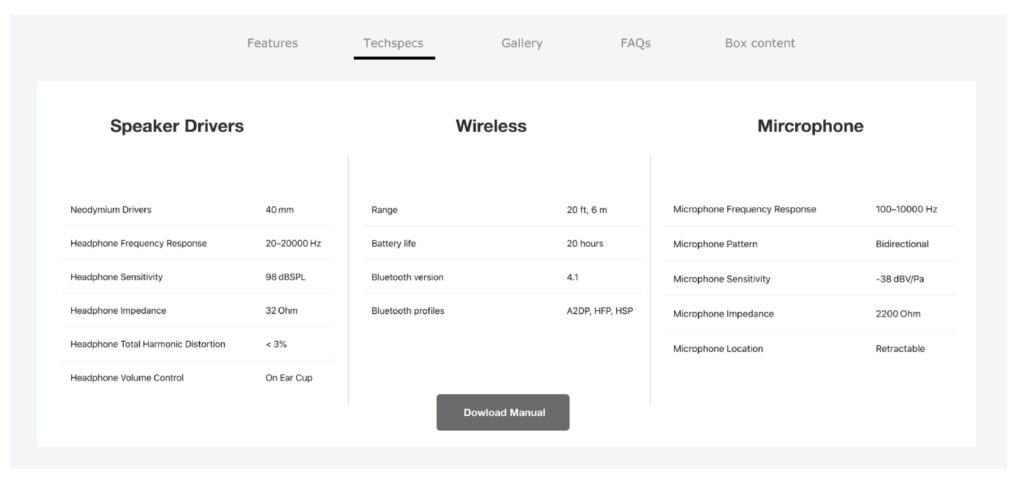
Task: Click the Headphone Frequency Response label
Action: [x=138, y=243]
